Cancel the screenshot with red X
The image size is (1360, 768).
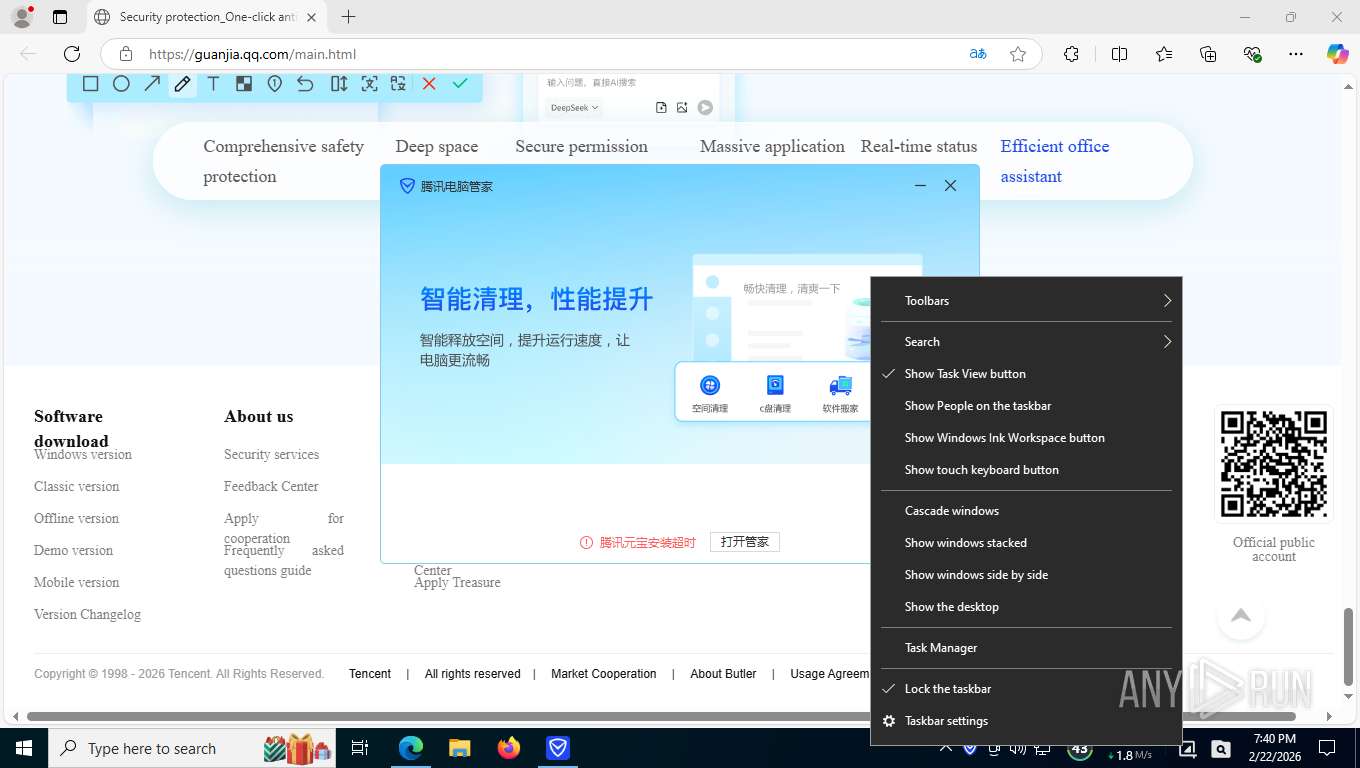429,84
